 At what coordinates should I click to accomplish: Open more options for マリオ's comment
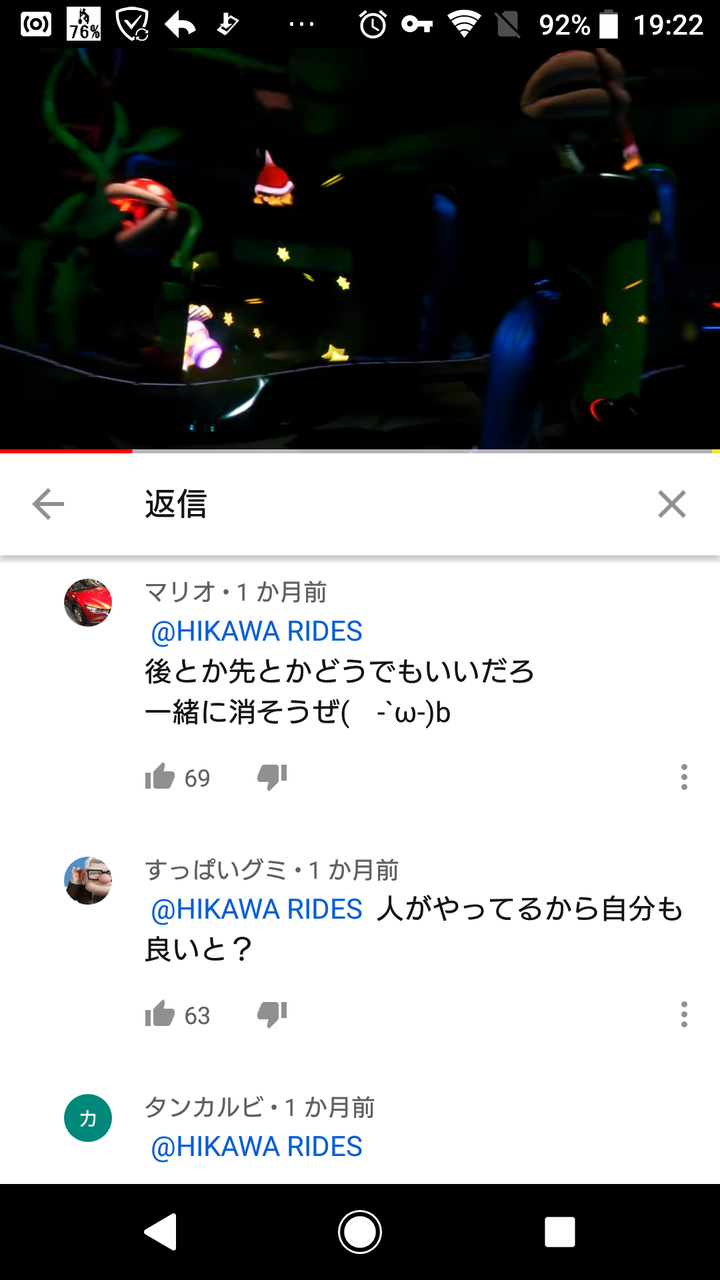pos(684,777)
